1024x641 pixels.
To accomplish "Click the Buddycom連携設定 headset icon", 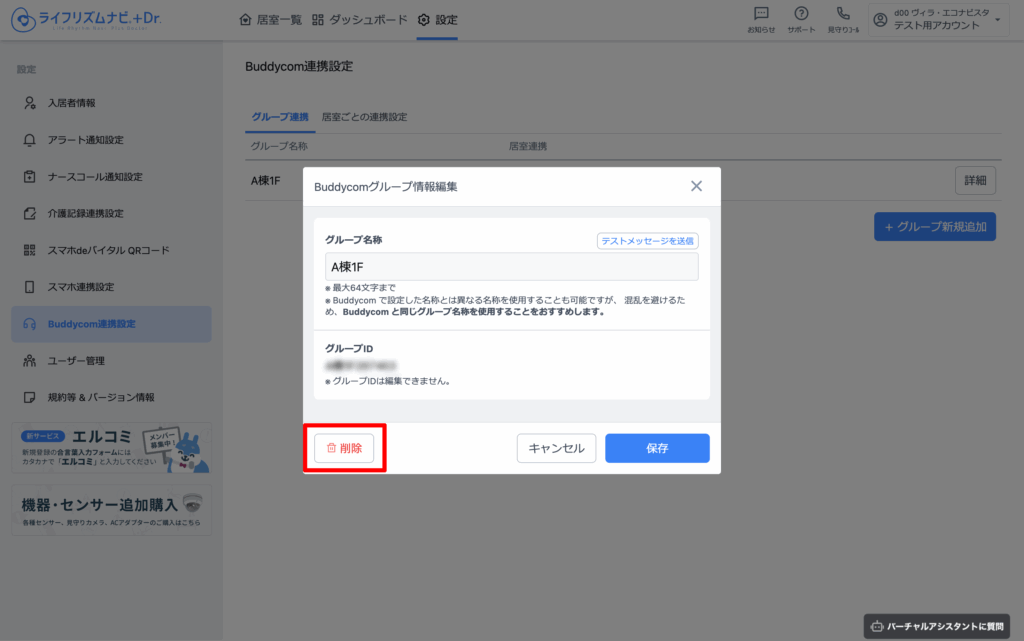I will pyautogui.click(x=29, y=324).
